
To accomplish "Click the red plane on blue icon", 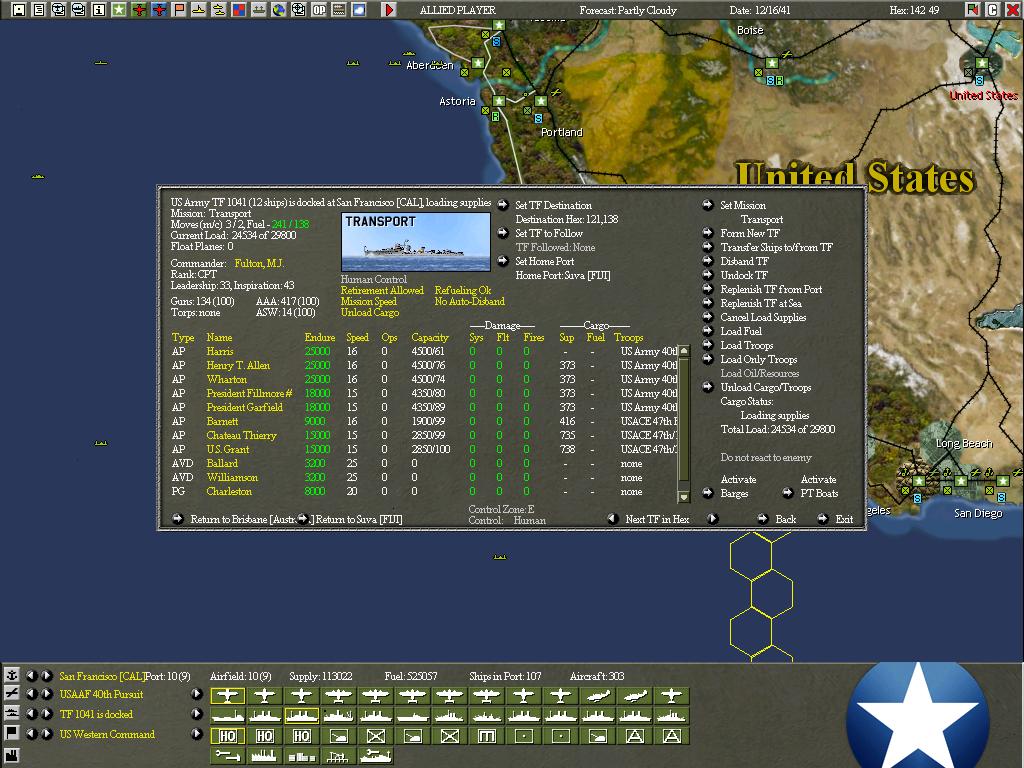I will [x=159, y=9].
